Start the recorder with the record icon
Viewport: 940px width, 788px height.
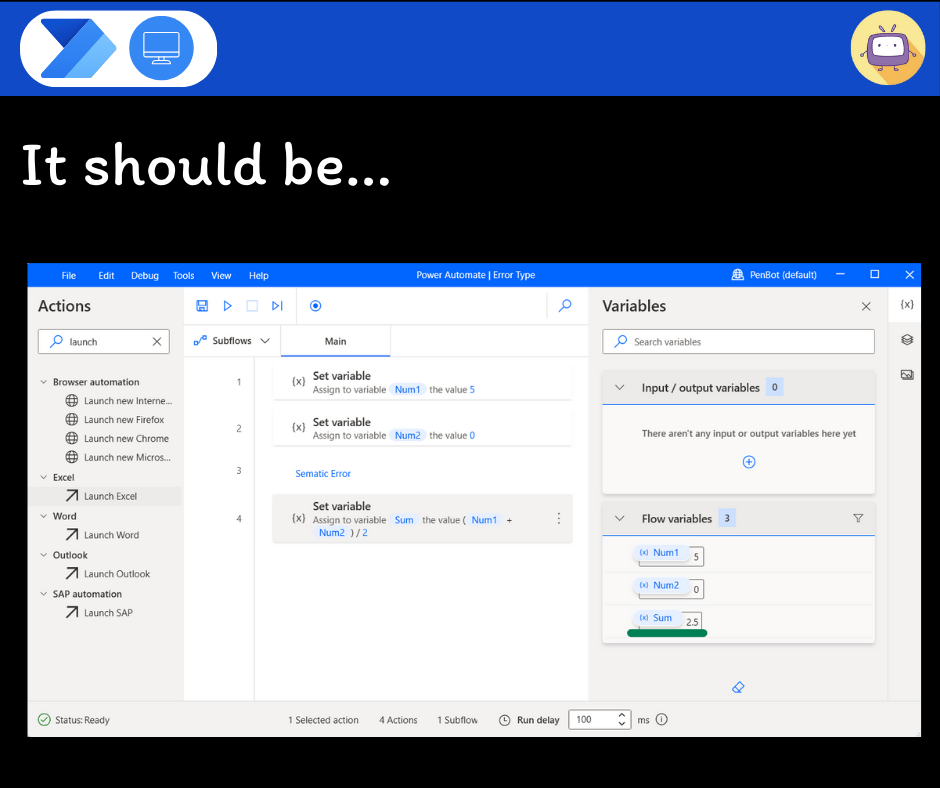[316, 306]
